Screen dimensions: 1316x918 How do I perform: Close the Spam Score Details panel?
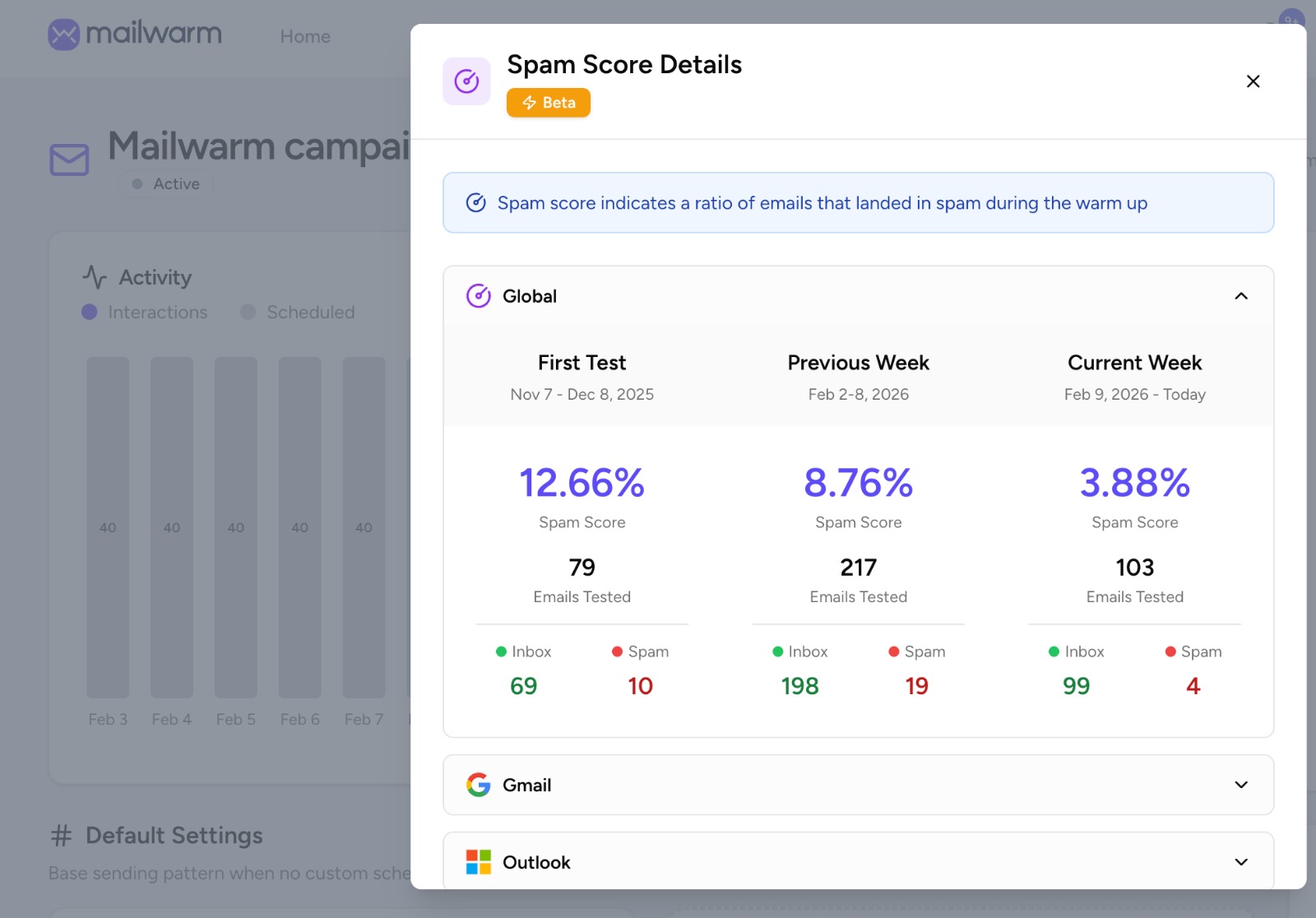click(1253, 81)
